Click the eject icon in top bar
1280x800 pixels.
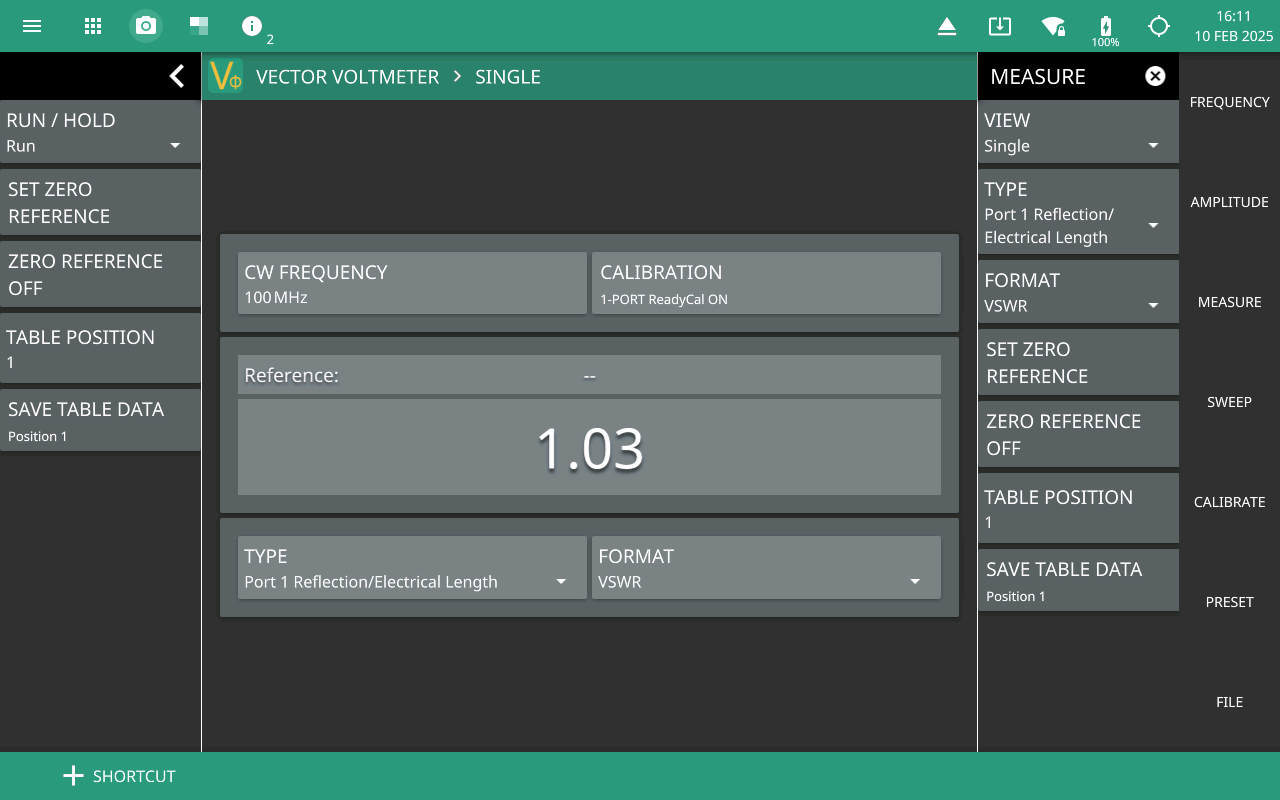[x=946, y=27]
